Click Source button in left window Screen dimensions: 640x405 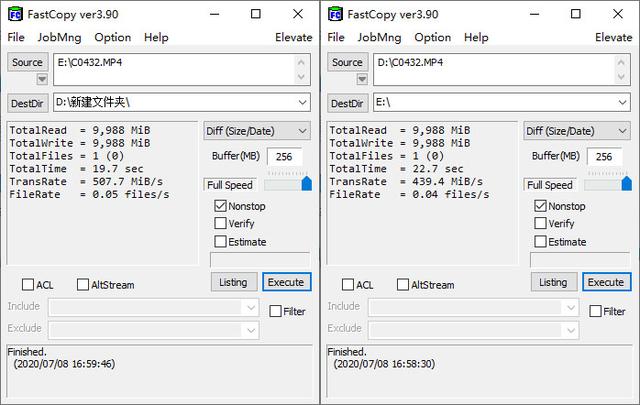(28, 62)
